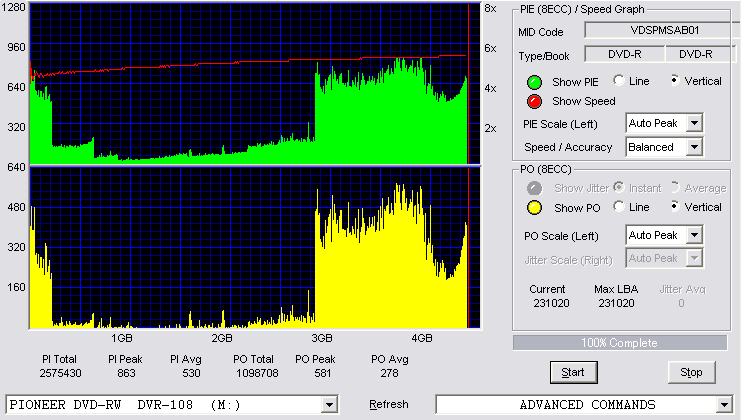Click the Start scan button
Screen dimensions: 742x420
point(574,373)
